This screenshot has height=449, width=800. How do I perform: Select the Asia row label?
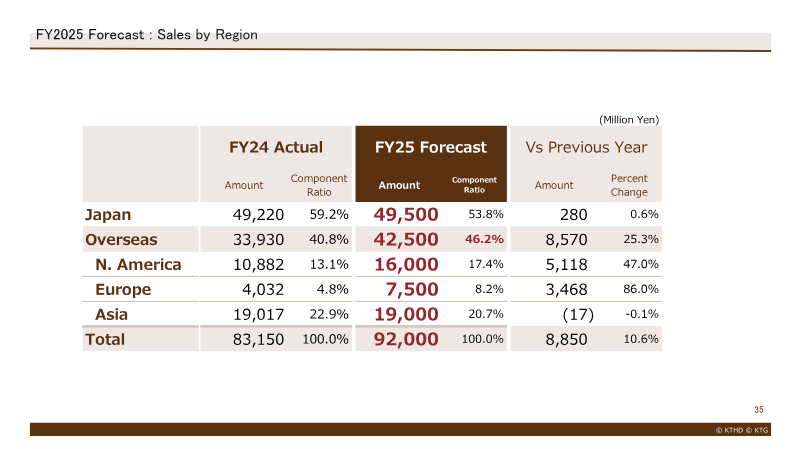point(111,315)
